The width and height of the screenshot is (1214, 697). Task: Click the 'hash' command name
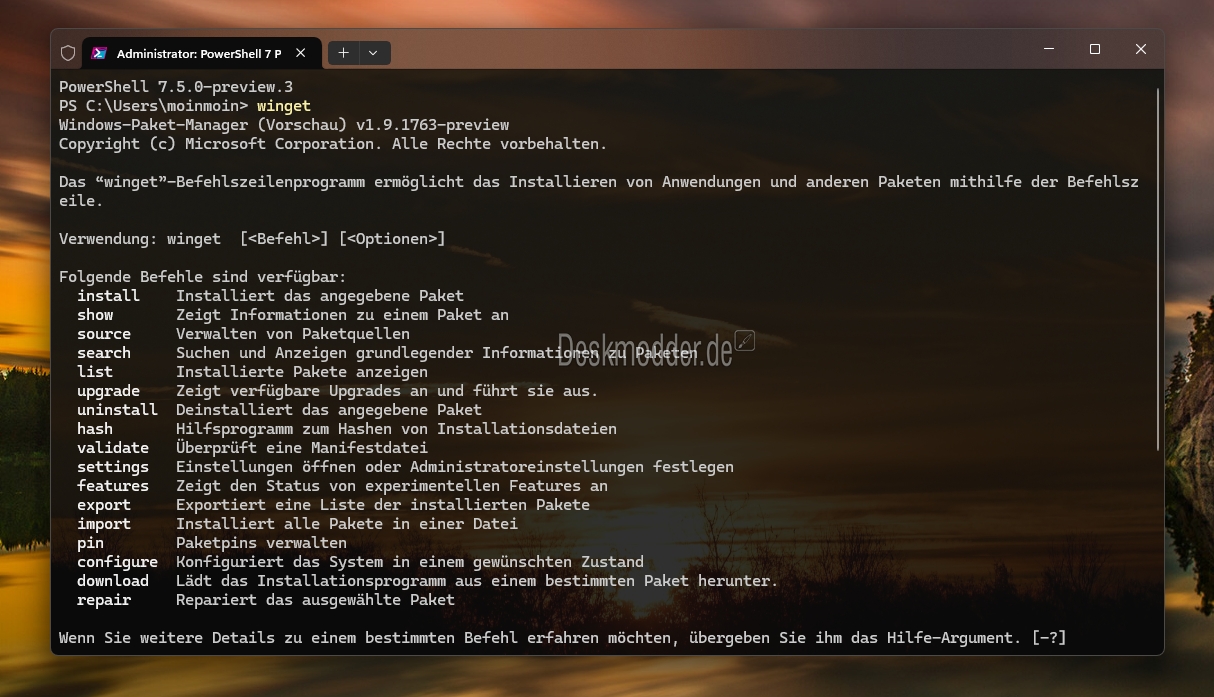(95, 429)
